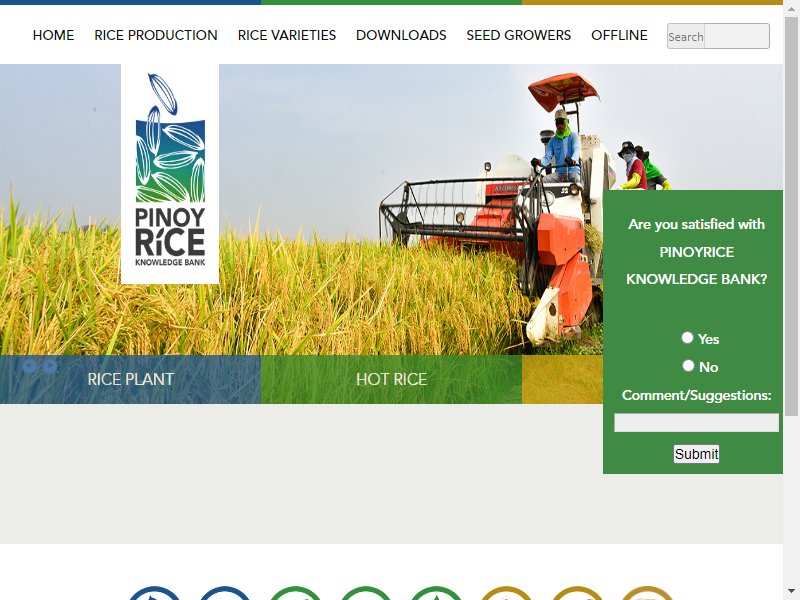Screen dimensions: 800x600
Task: Show previous banner slide with left arrow
Action: click(30, 366)
